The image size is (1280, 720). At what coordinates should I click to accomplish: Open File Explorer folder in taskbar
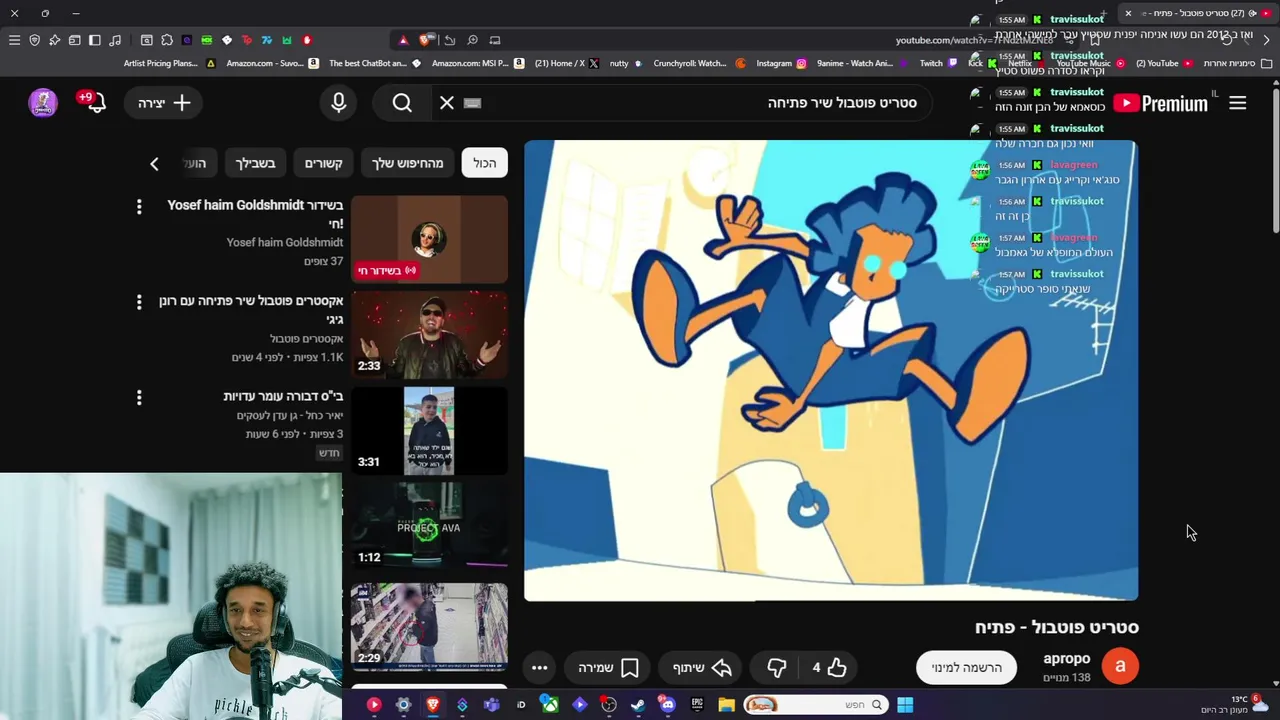pyautogui.click(x=726, y=705)
